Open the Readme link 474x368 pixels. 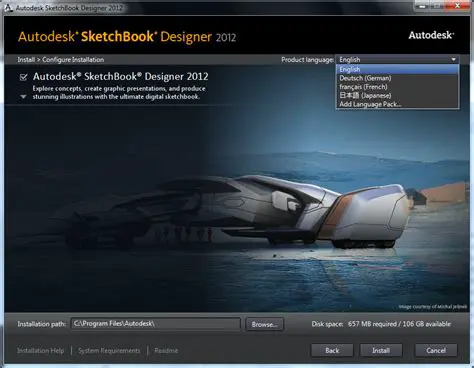coord(166,351)
